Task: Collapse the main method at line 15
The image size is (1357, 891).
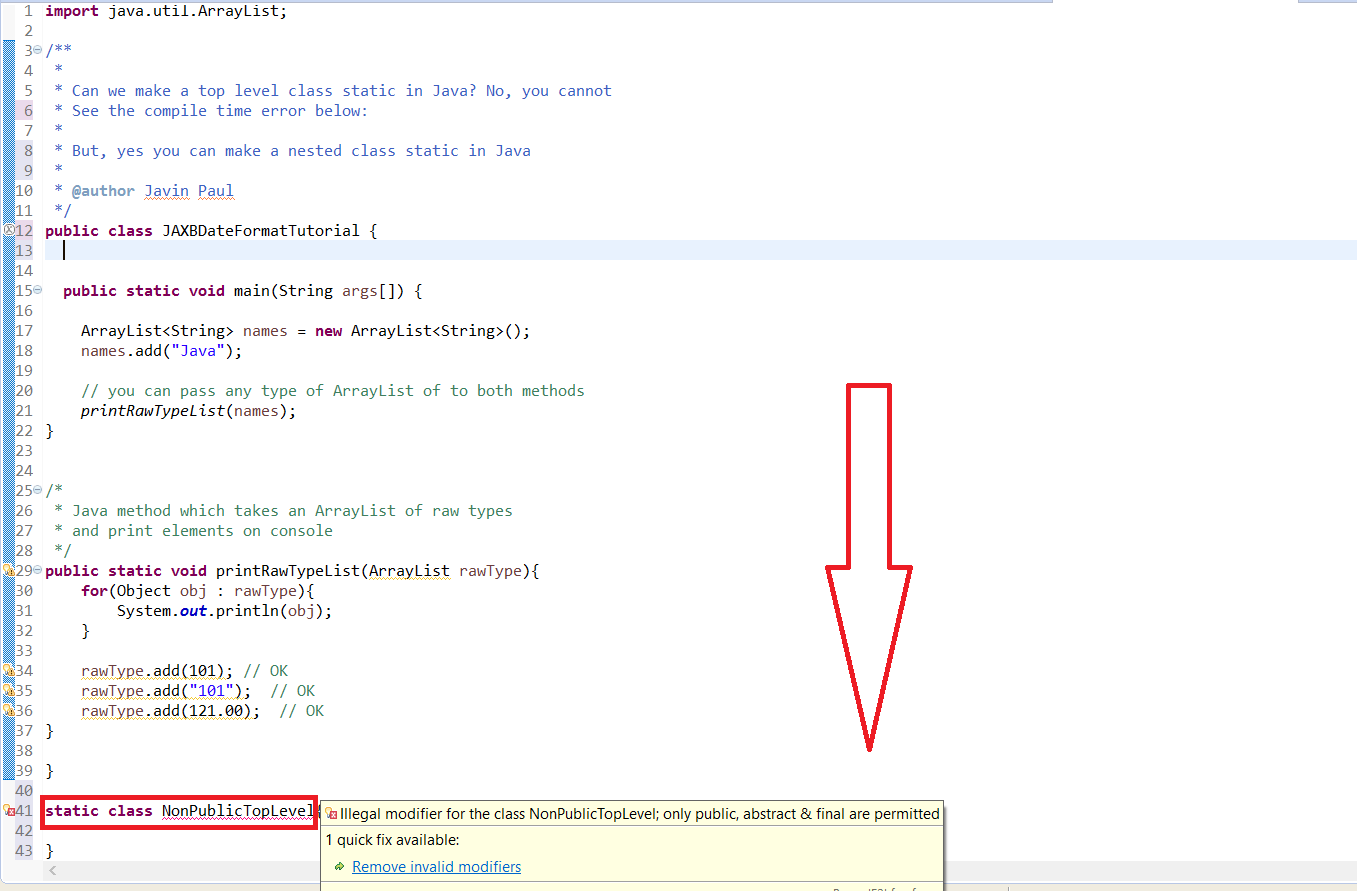Action: [36, 290]
